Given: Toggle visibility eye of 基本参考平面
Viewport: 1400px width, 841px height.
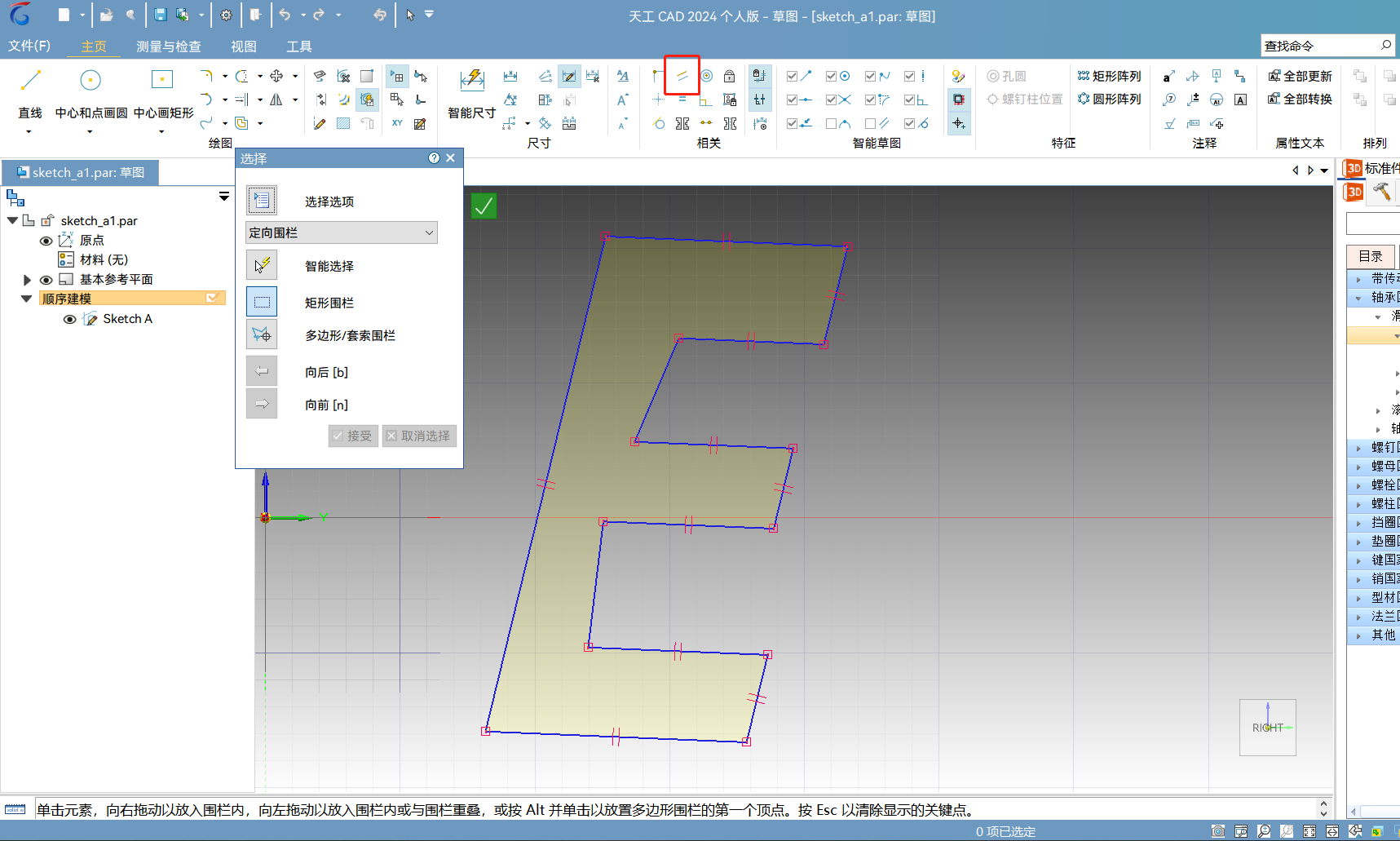Looking at the screenshot, I should 46,280.
